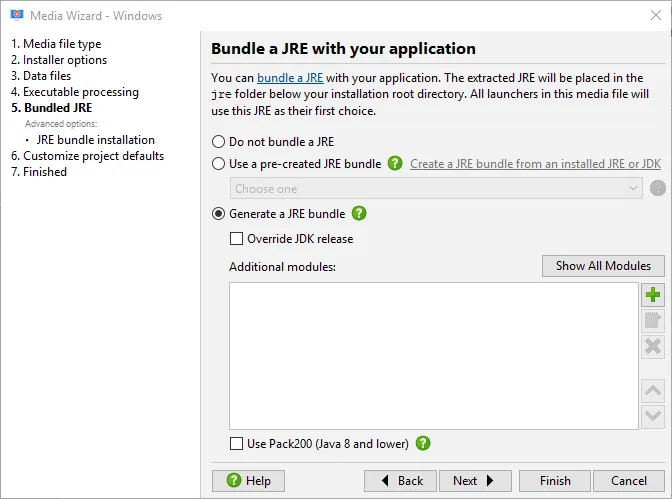Screen dimensions: 672x499
Task: Open help icon next to Use Pack200
Action: [x=423, y=443]
